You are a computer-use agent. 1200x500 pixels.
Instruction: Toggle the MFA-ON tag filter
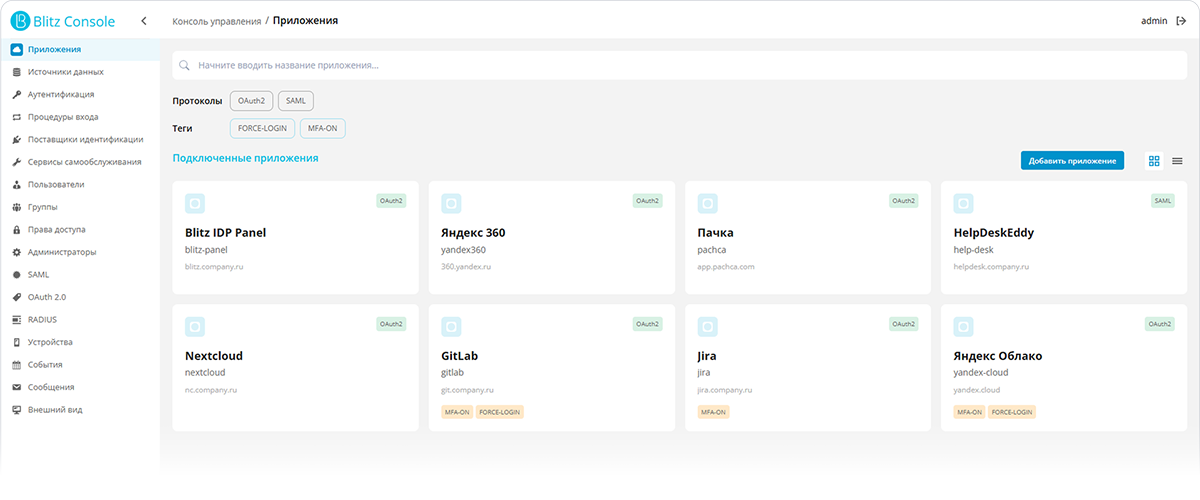(322, 129)
